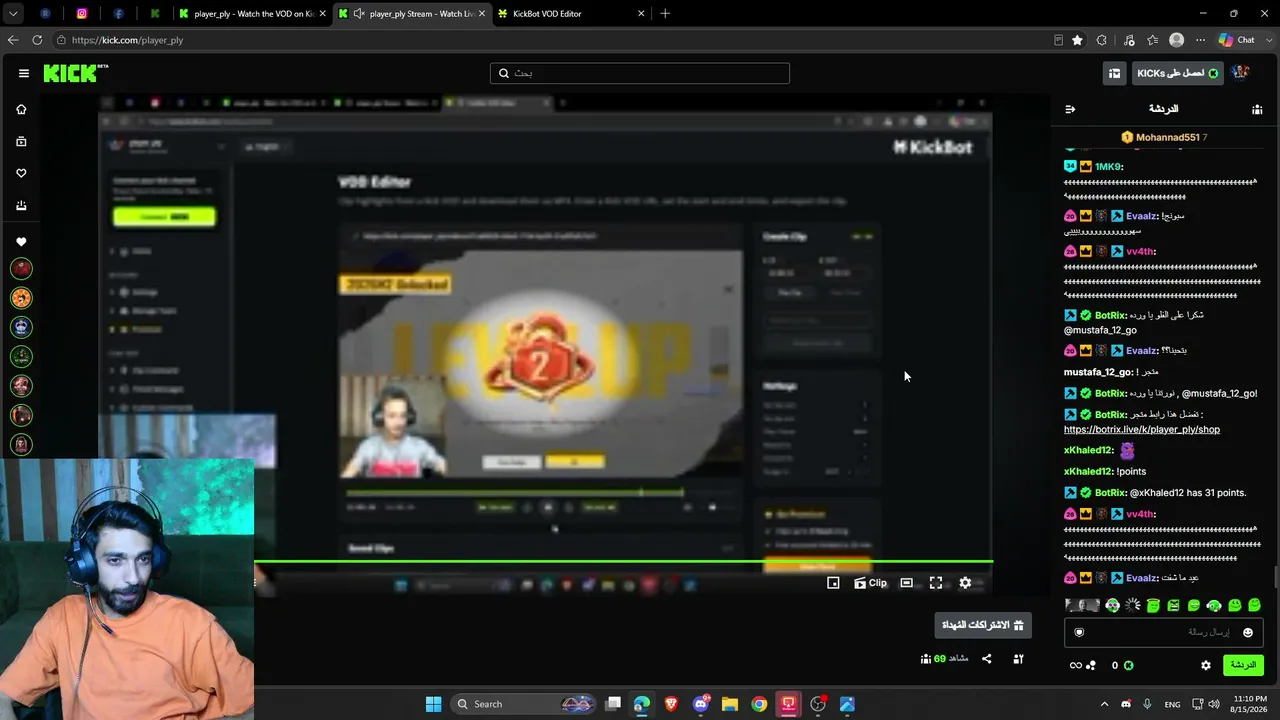Viewport: 1280px width, 720px height.
Task: Show hidden system tray icons
Action: [x=1104, y=704]
